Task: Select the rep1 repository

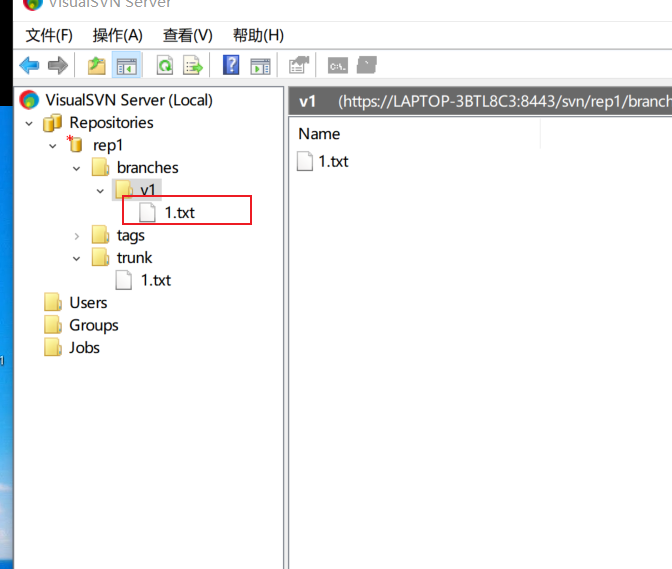Action: coord(108,145)
